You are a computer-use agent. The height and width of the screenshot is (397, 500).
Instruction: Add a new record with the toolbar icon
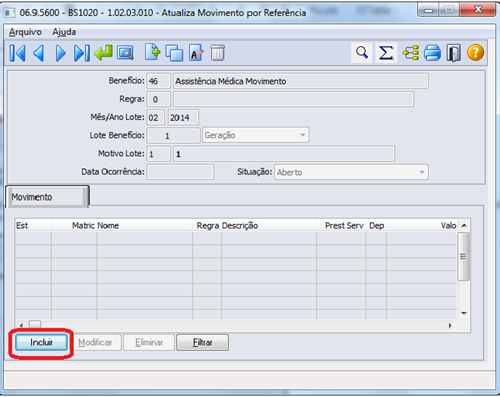pos(153,52)
